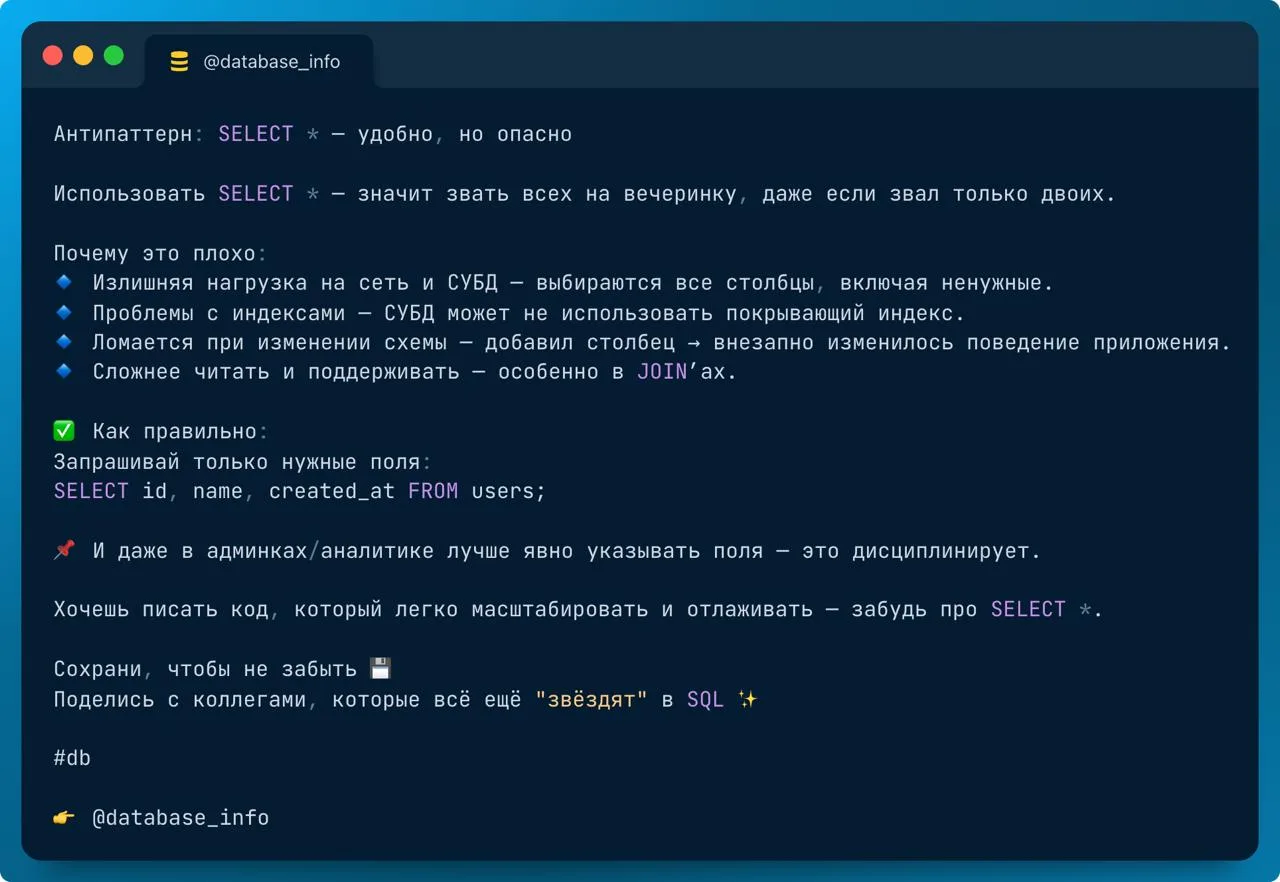Select the @database_info tab
Image resolution: width=1280 pixels, height=882 pixels.
tap(259, 62)
